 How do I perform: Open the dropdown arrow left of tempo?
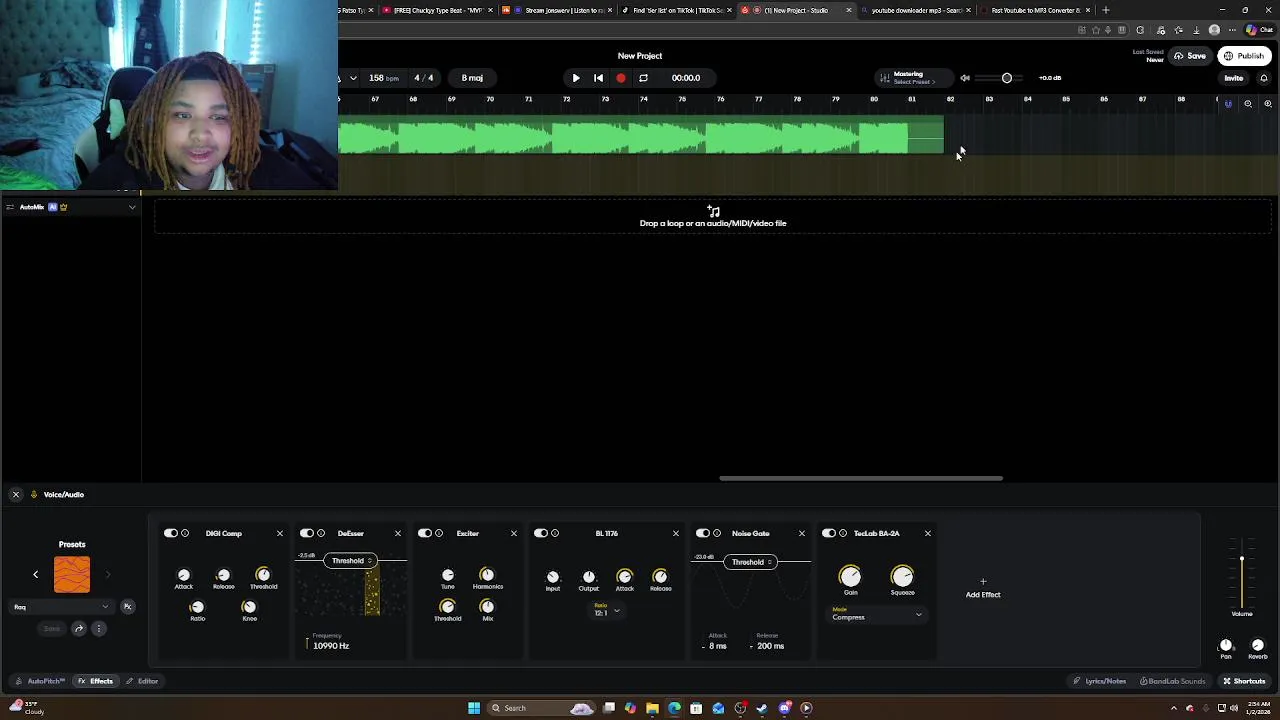tap(353, 78)
